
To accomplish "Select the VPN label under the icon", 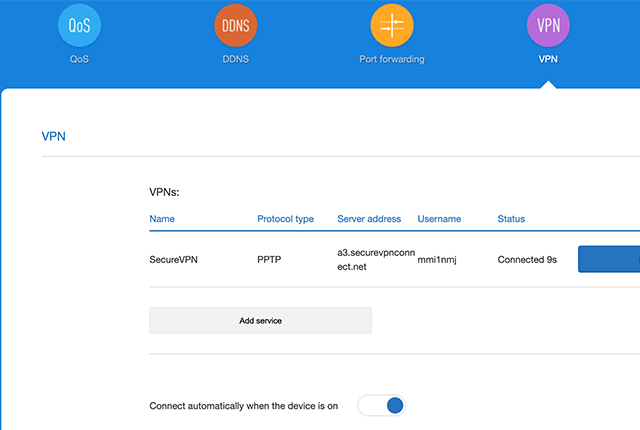I will (x=547, y=59).
